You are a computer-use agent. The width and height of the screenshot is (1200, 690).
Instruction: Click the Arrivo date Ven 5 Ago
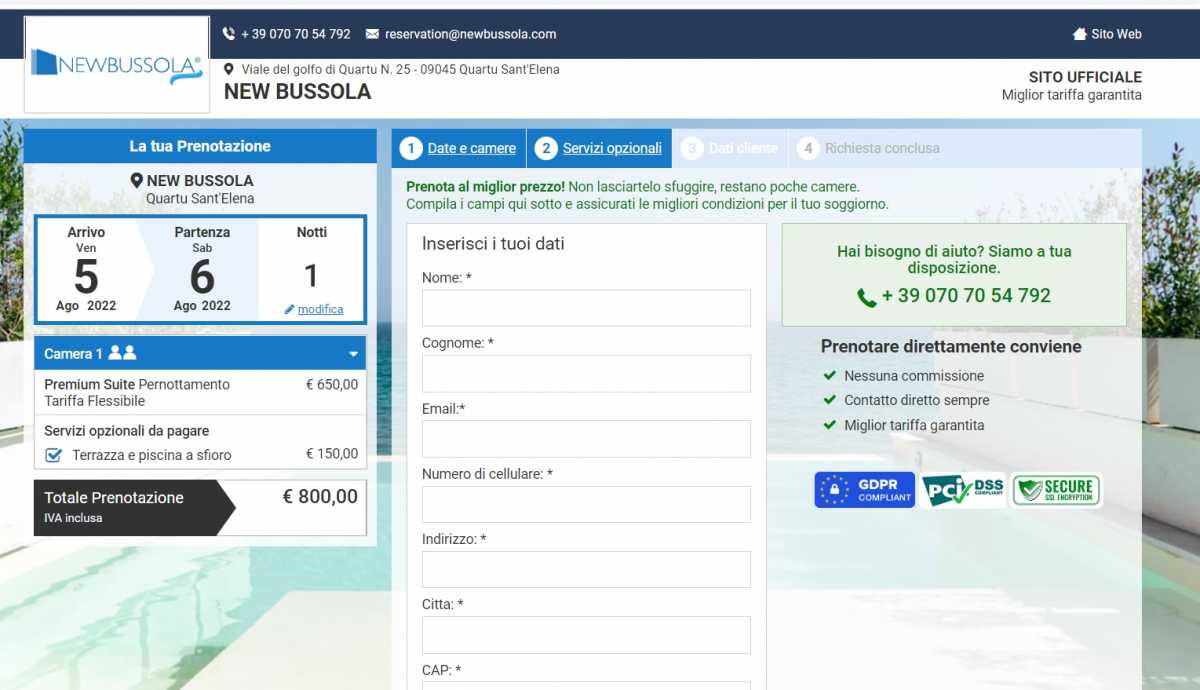click(x=86, y=269)
